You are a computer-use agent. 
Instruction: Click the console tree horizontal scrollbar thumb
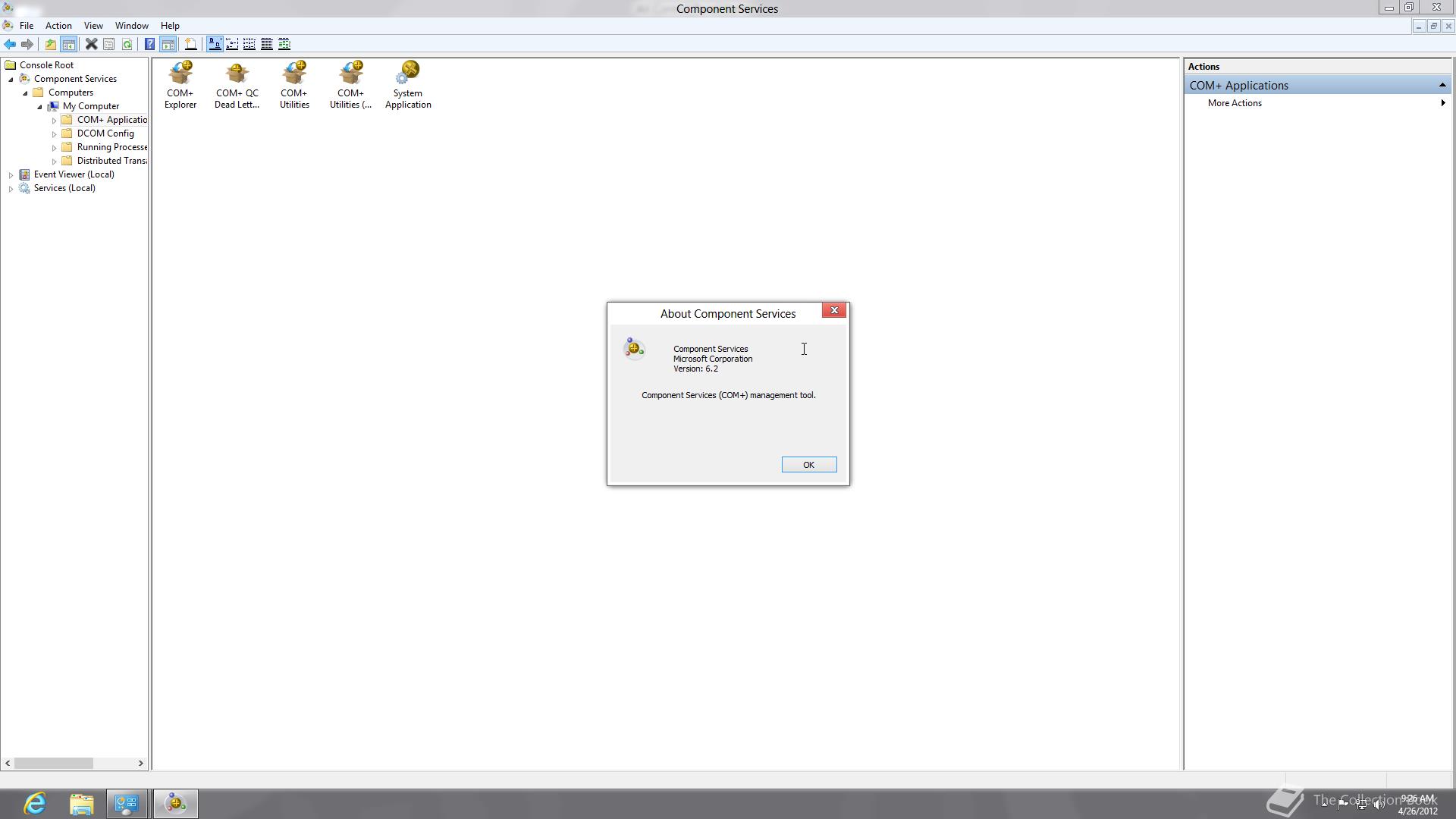[x=53, y=764]
